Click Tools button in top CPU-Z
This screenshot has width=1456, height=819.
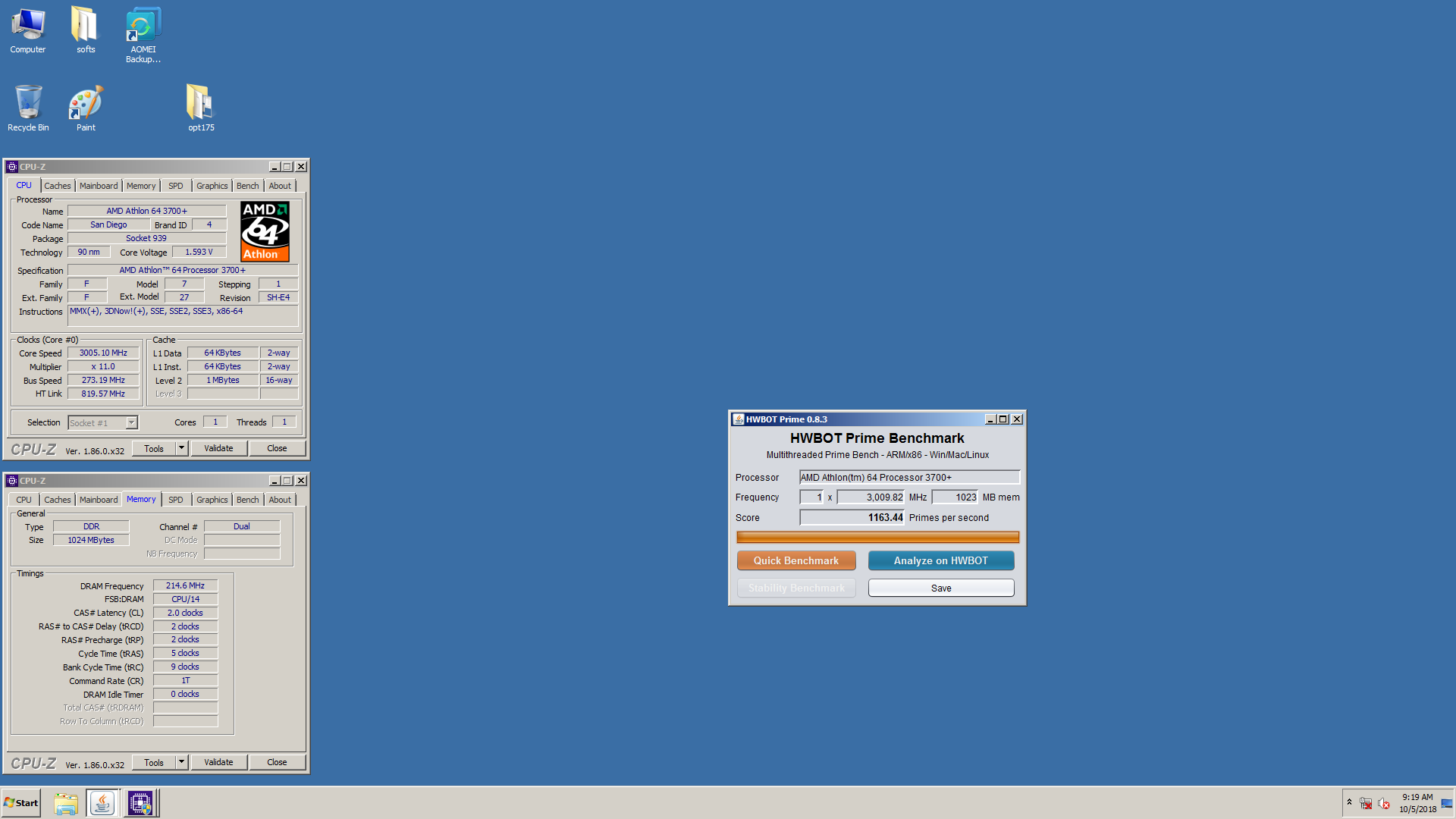[x=154, y=448]
